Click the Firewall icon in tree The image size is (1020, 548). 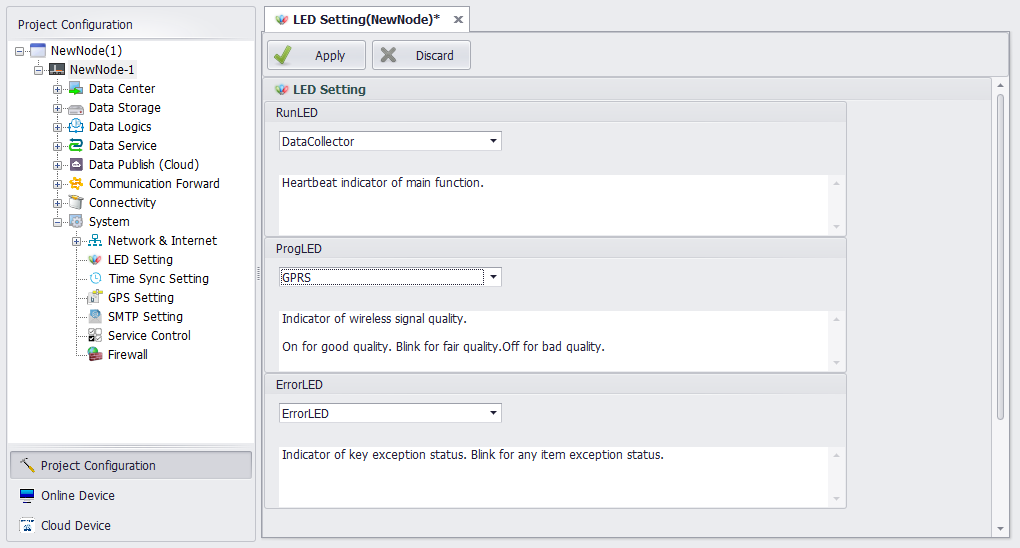pyautogui.click(x=95, y=355)
